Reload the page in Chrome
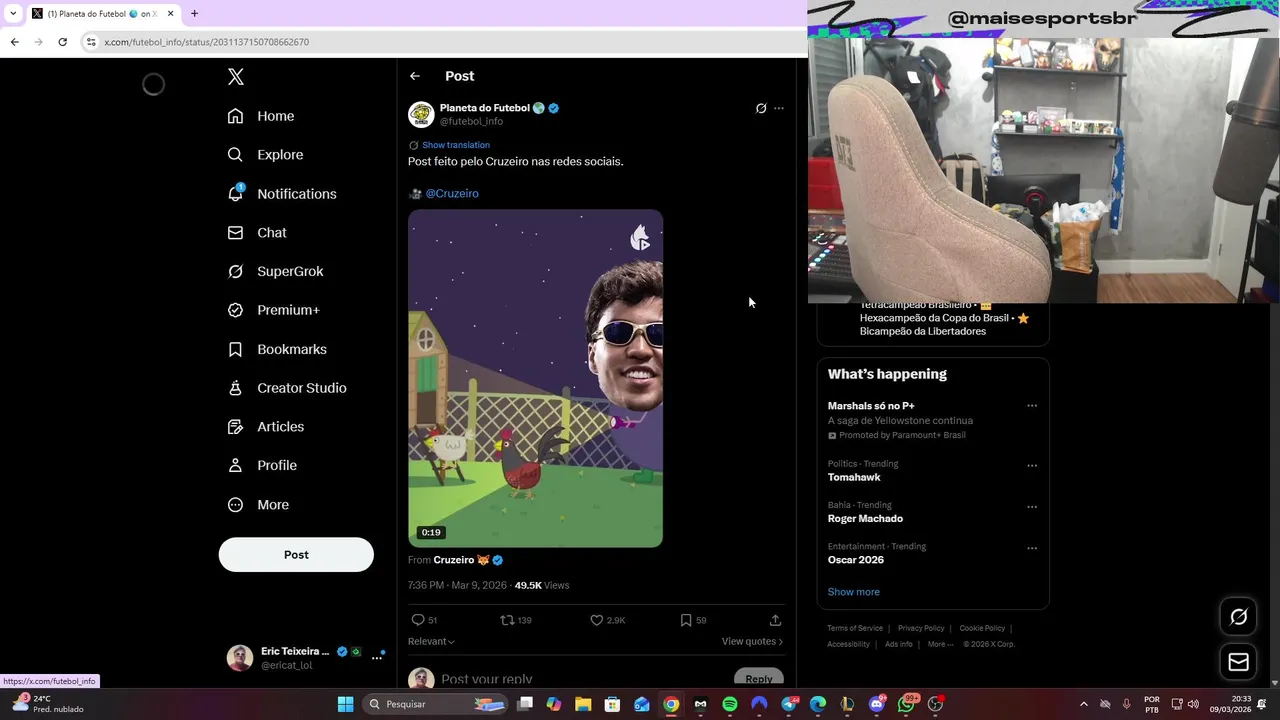This screenshot has height=720, width=1280. pyautogui.click(x=62, y=42)
